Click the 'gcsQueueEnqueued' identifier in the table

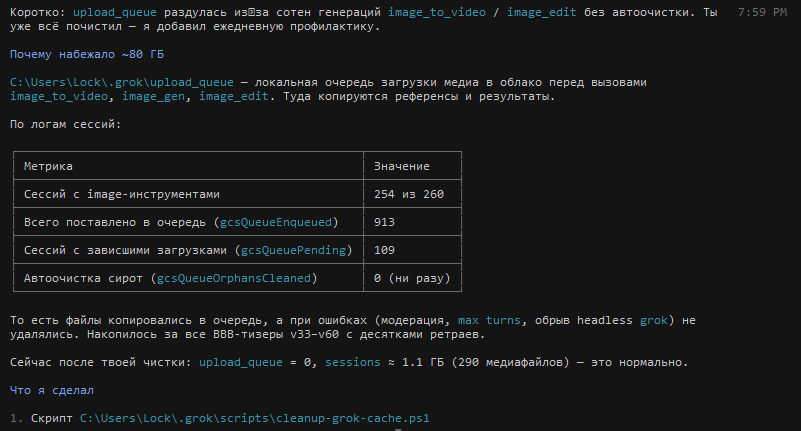[x=276, y=222]
